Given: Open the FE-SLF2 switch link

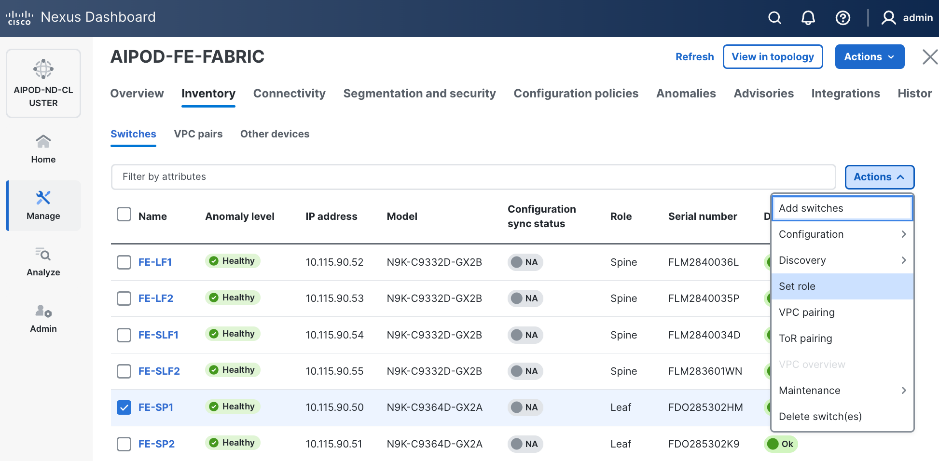Looking at the screenshot, I should tap(159, 371).
